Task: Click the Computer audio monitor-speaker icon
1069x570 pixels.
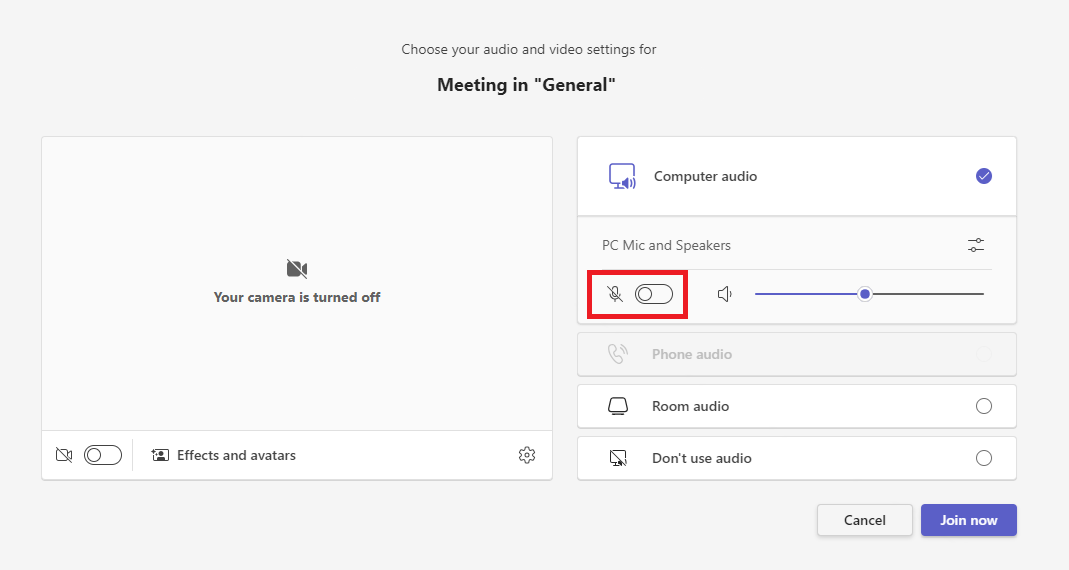Action: (622, 177)
